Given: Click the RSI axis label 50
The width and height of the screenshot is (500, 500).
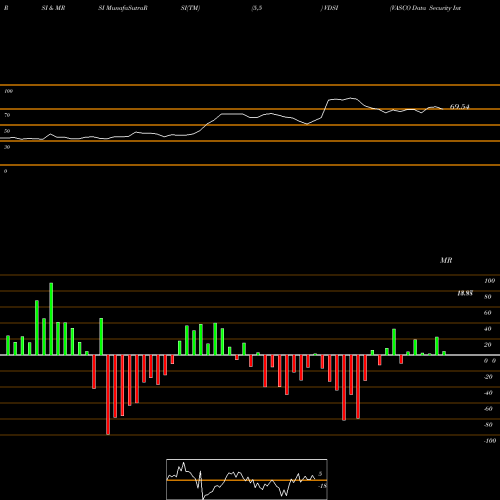Looking at the screenshot, I should [x=7, y=131].
